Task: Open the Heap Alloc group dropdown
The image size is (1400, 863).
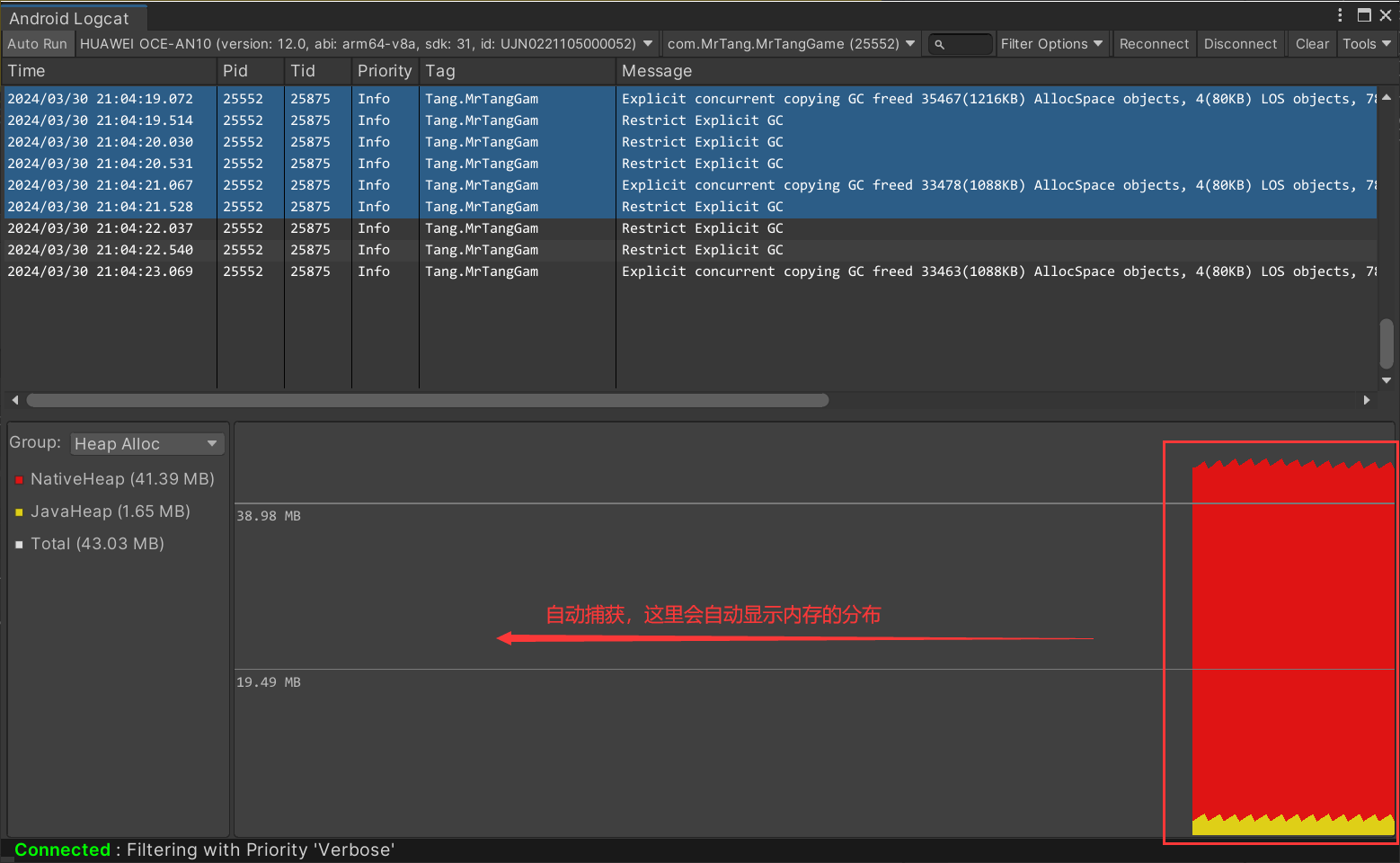Action: pos(147,444)
